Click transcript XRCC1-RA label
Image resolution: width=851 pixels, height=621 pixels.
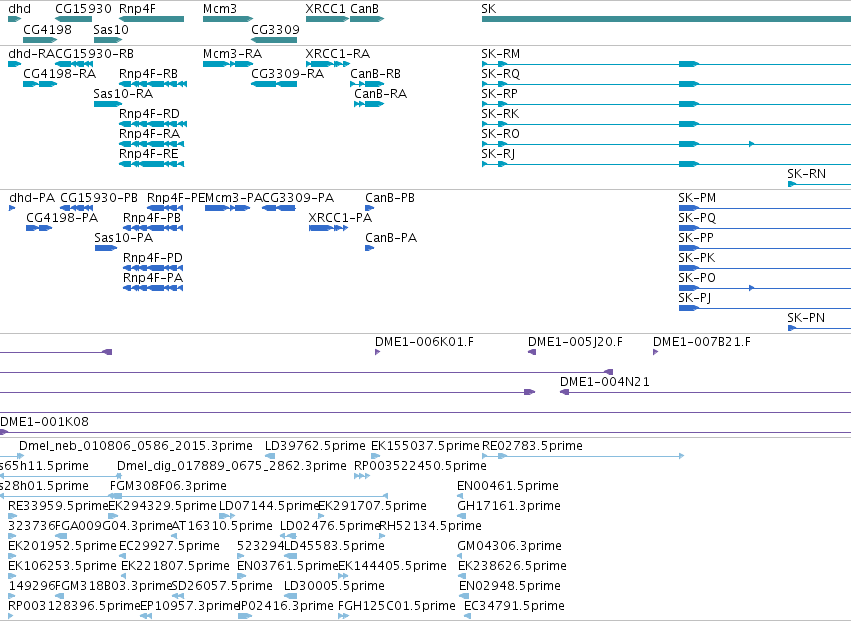tap(338, 54)
